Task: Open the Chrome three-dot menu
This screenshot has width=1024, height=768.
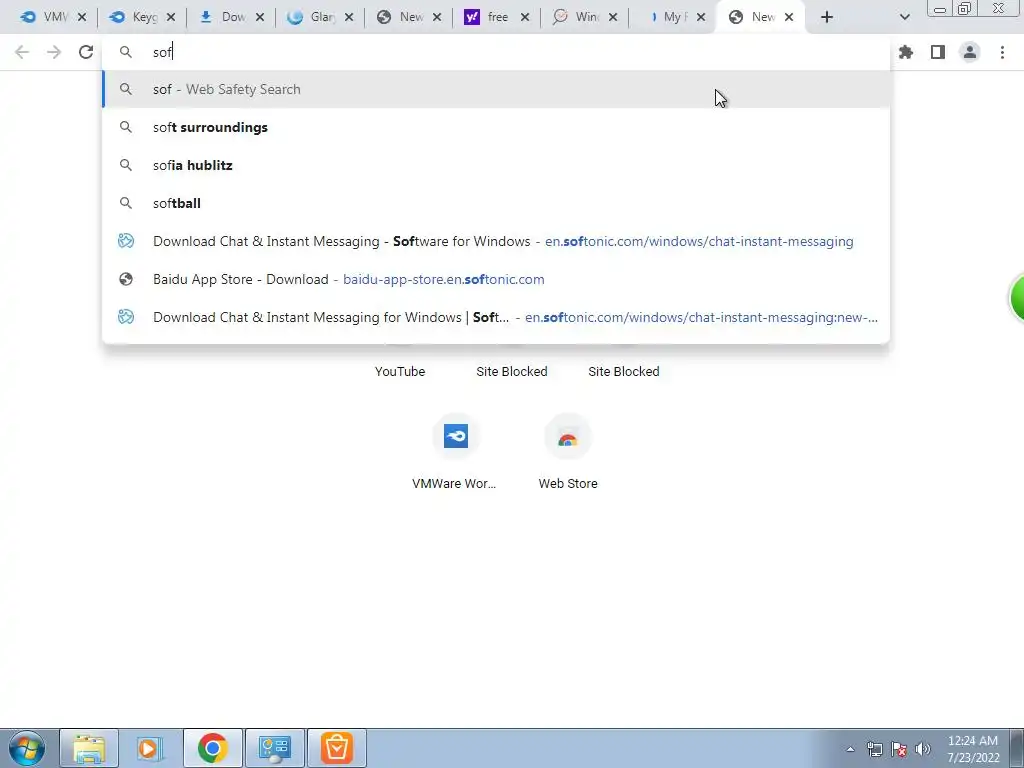Action: pyautogui.click(x=1002, y=52)
